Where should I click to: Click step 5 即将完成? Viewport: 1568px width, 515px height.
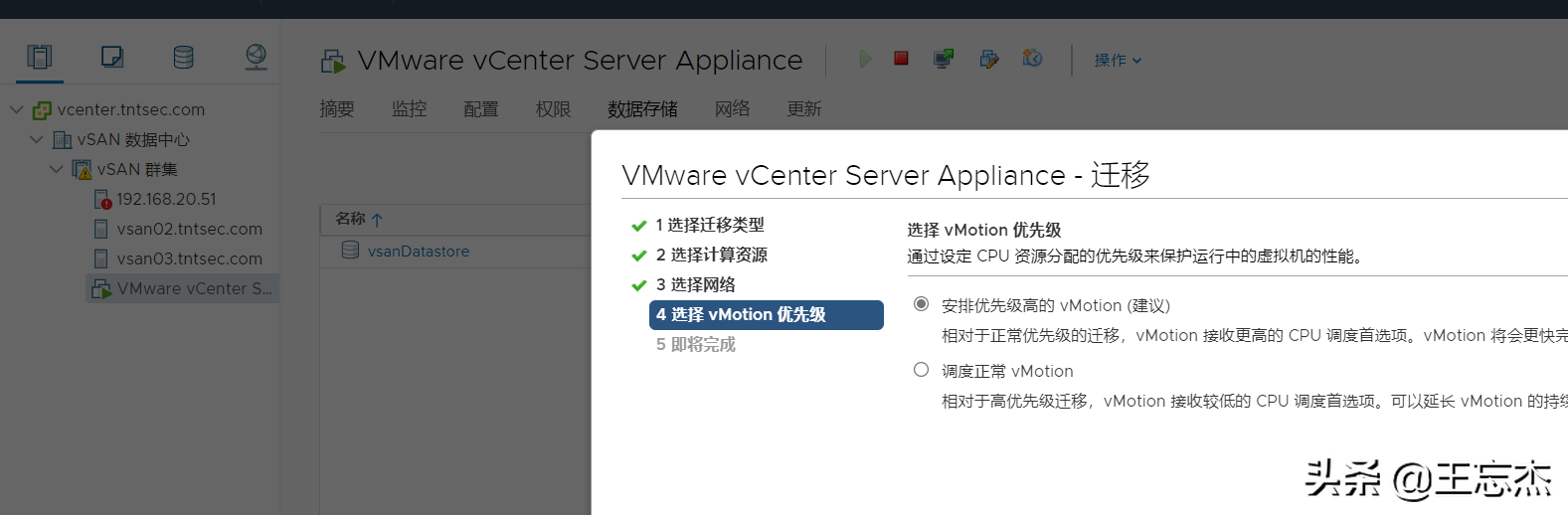click(696, 344)
